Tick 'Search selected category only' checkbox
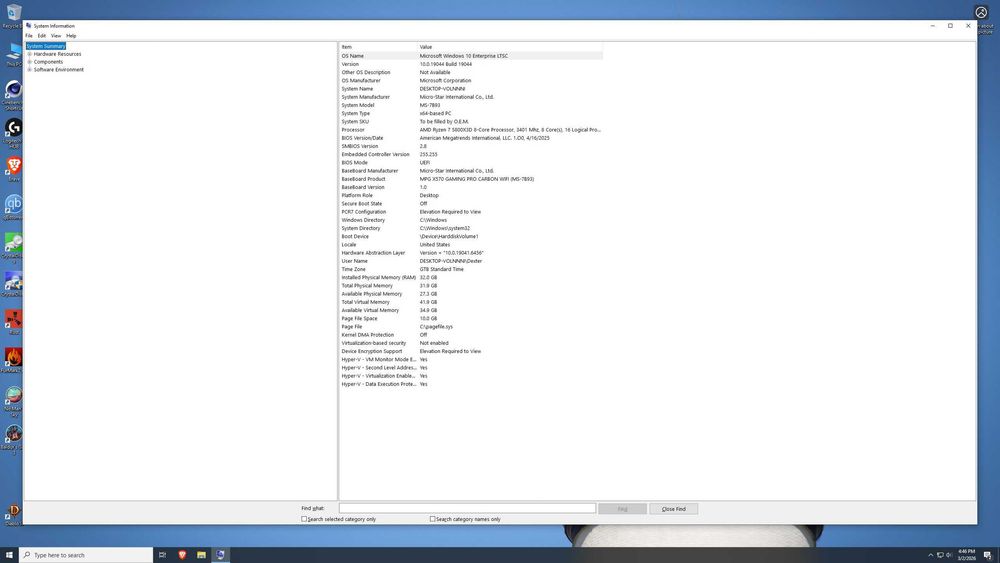The image size is (1000, 563). (304, 519)
